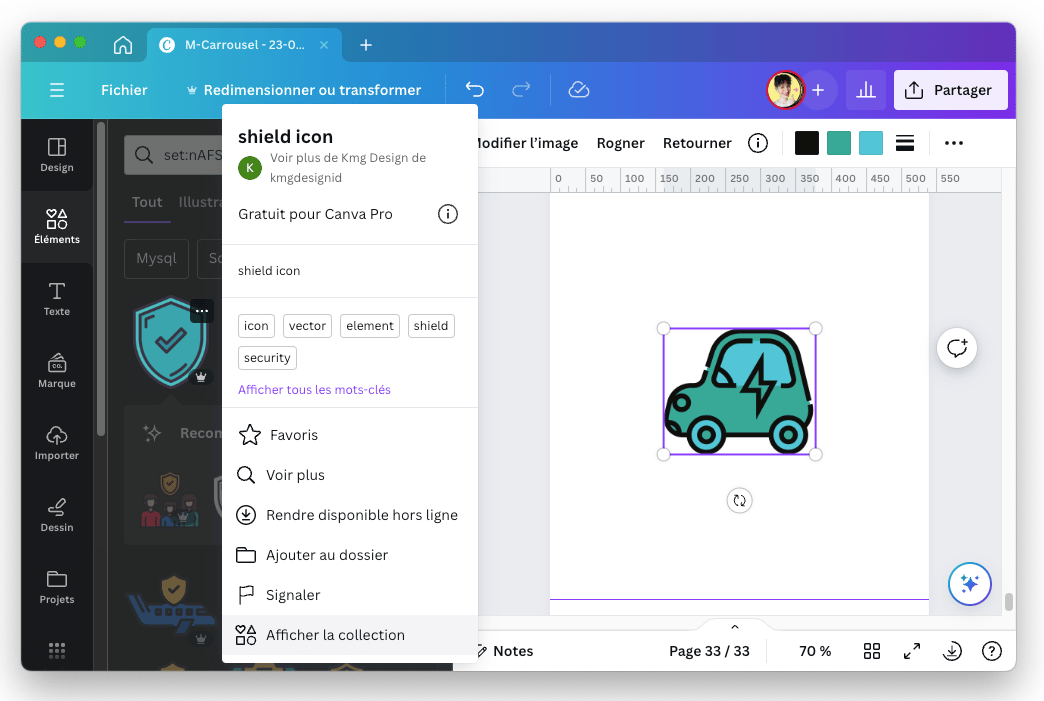Click the image info icon in toolbar

pos(758,143)
